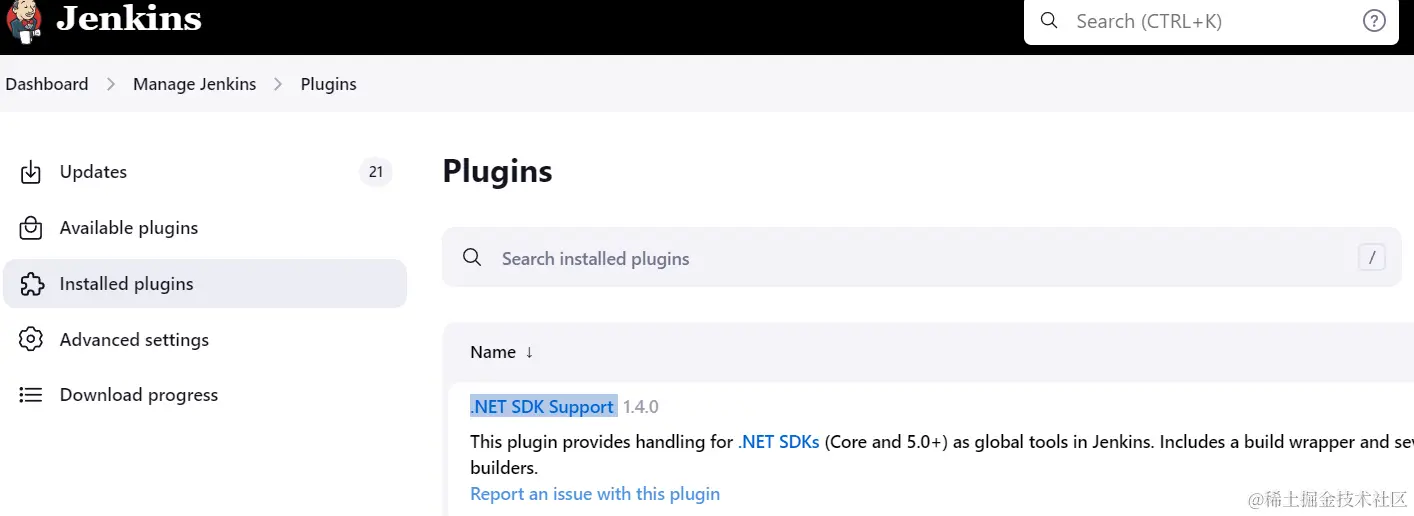Click the Updates download icon

pyautogui.click(x=31, y=172)
